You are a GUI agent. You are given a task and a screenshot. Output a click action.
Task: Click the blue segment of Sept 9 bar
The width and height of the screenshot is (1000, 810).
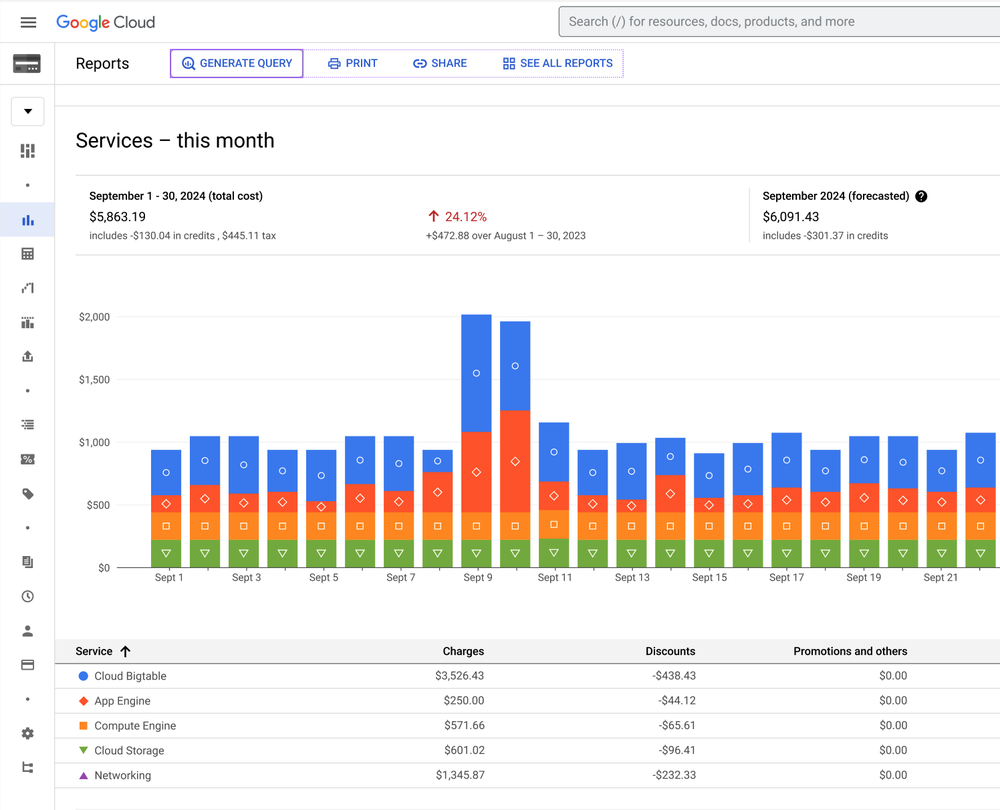pos(476,373)
